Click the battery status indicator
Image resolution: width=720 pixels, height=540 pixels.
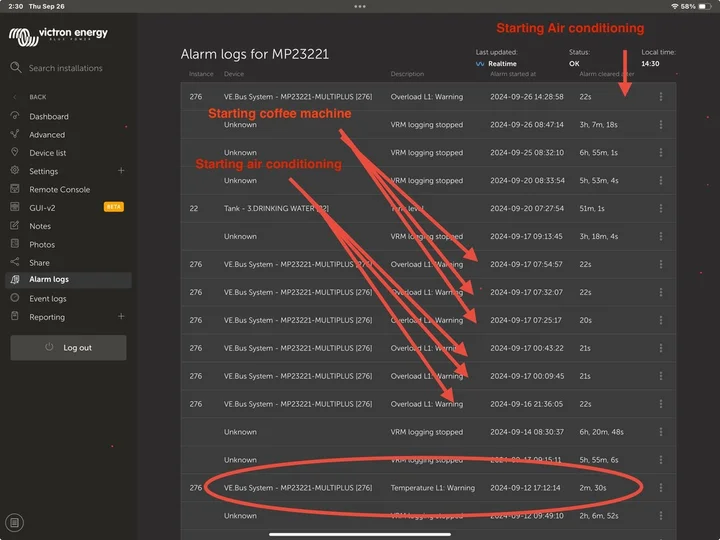705,6
